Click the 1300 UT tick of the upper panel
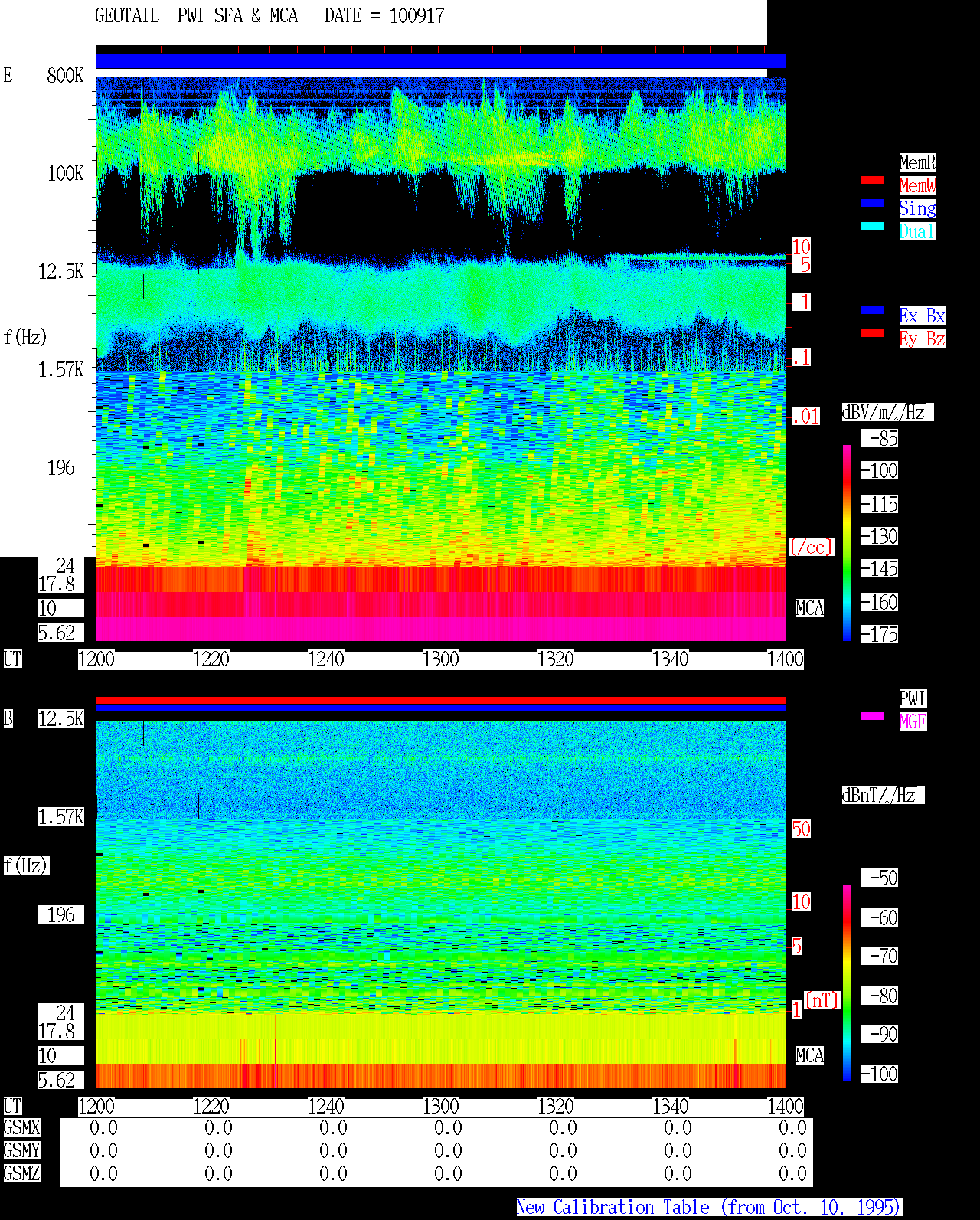 click(x=441, y=659)
